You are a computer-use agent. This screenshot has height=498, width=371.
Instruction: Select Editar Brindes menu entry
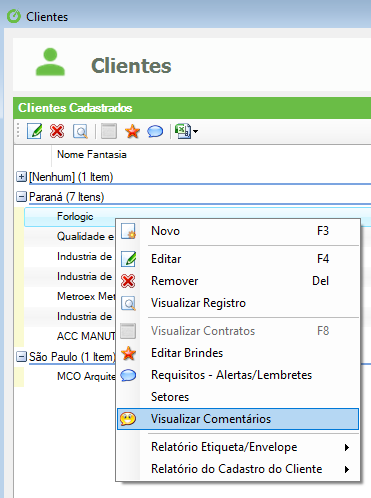(238, 353)
